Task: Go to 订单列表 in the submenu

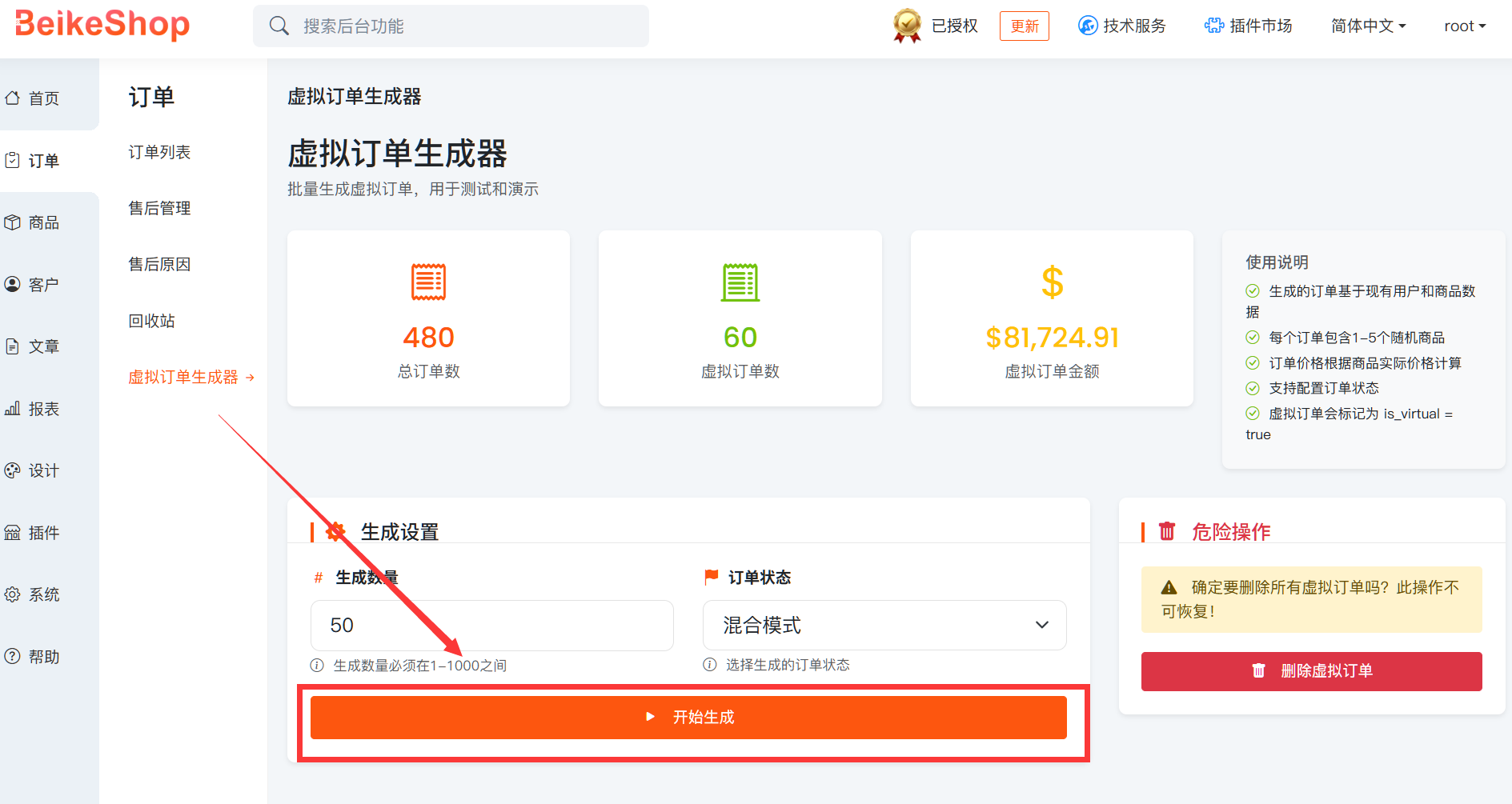Action: pyautogui.click(x=159, y=152)
